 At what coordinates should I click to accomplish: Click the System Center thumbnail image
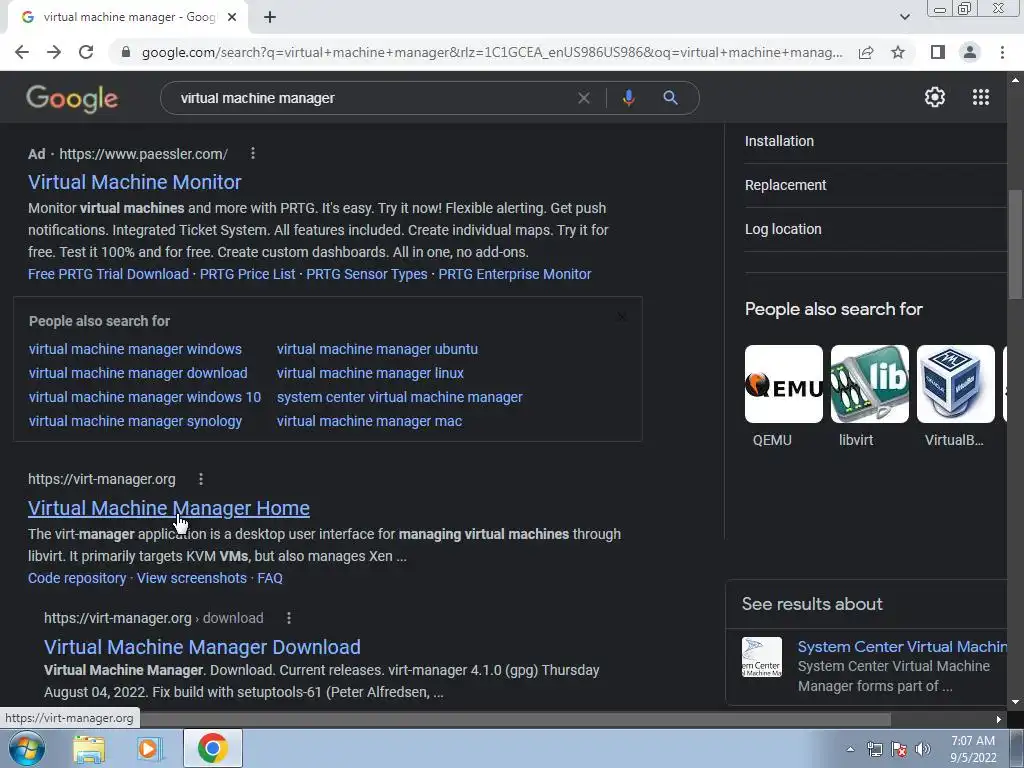coord(762,657)
